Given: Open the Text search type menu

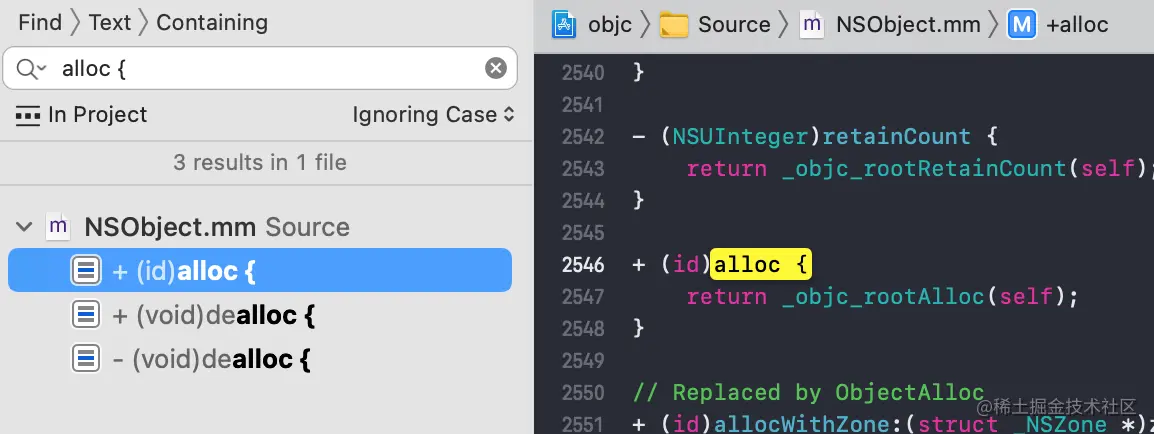Looking at the screenshot, I should click(x=110, y=23).
